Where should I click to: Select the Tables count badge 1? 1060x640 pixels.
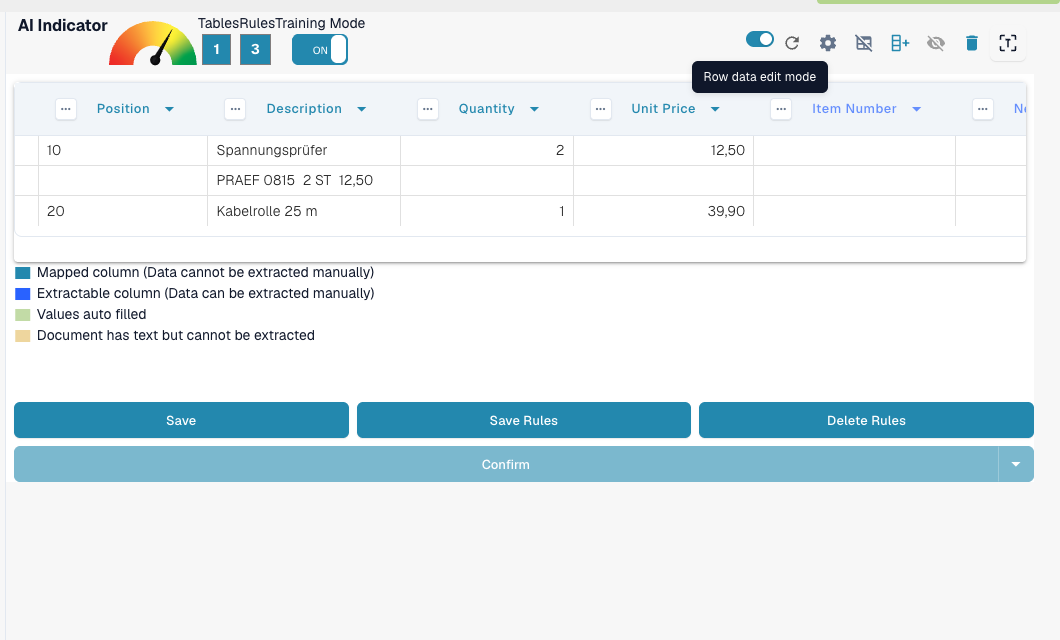pyautogui.click(x=216, y=49)
